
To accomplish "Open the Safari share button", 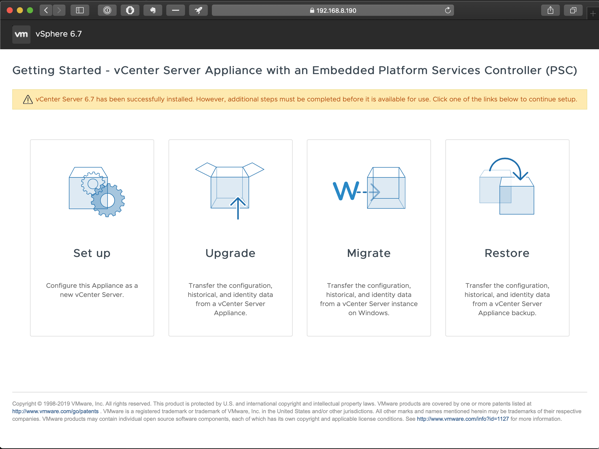I will click(x=550, y=10).
